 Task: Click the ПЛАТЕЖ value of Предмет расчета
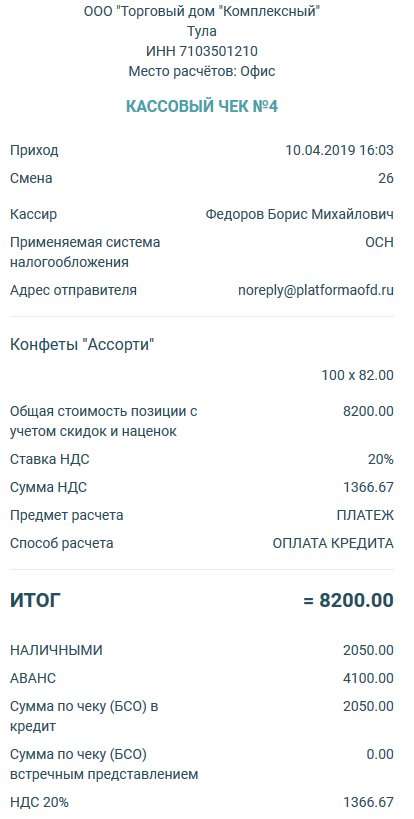click(365, 516)
